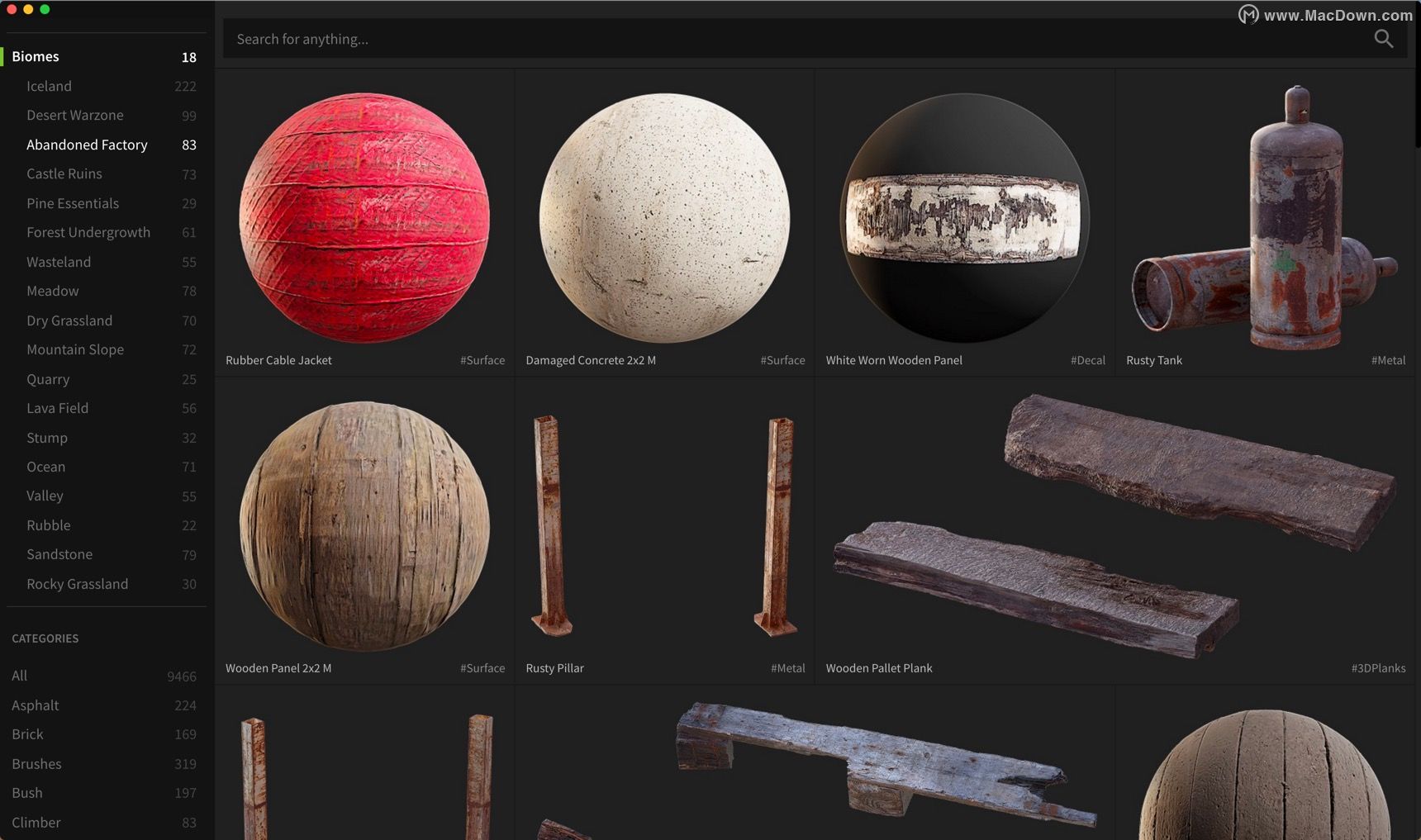Open the Stump biome
This screenshot has height=840, width=1421.
[x=104, y=438]
